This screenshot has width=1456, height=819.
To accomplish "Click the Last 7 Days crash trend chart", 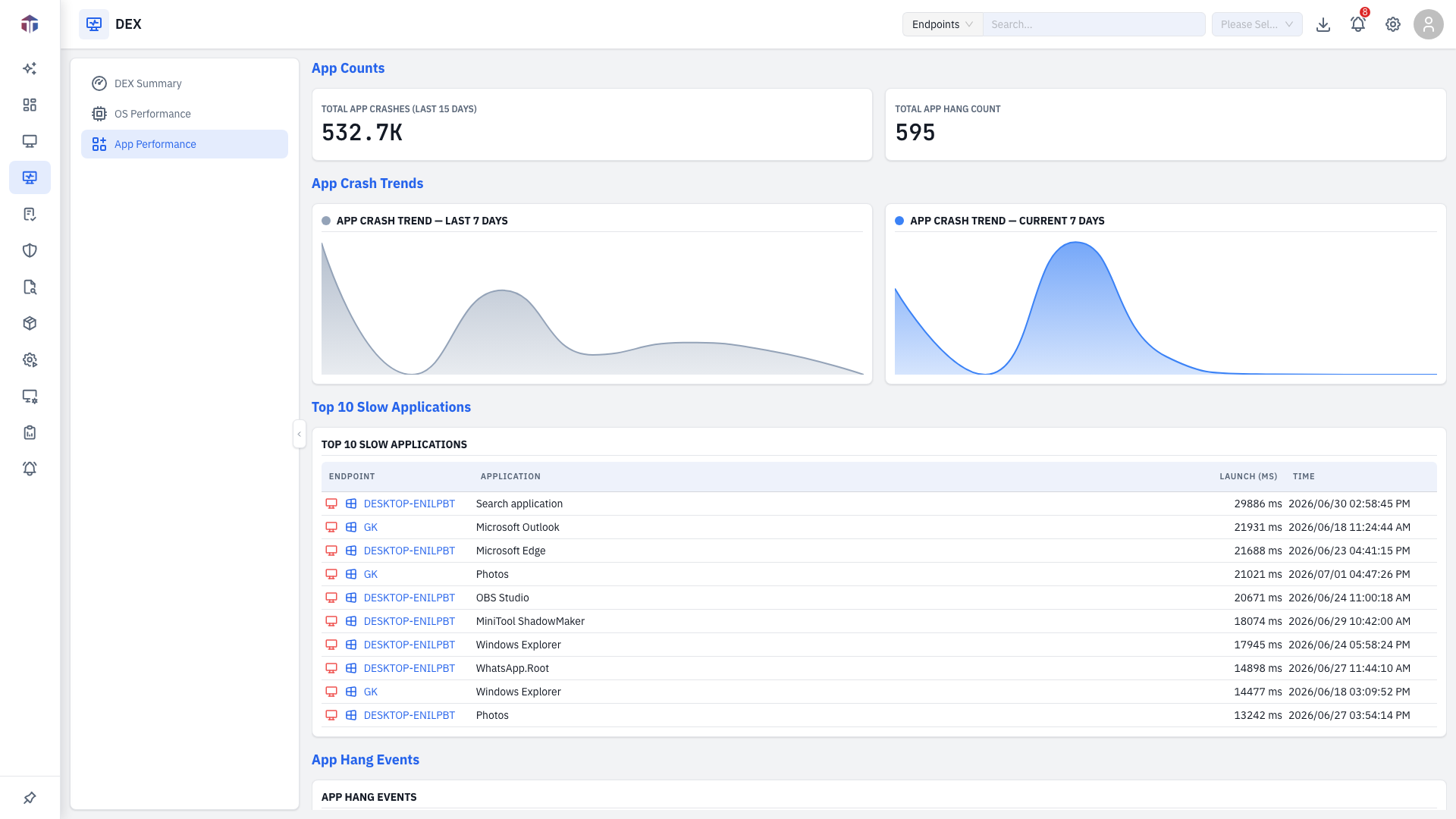I will pos(592,307).
